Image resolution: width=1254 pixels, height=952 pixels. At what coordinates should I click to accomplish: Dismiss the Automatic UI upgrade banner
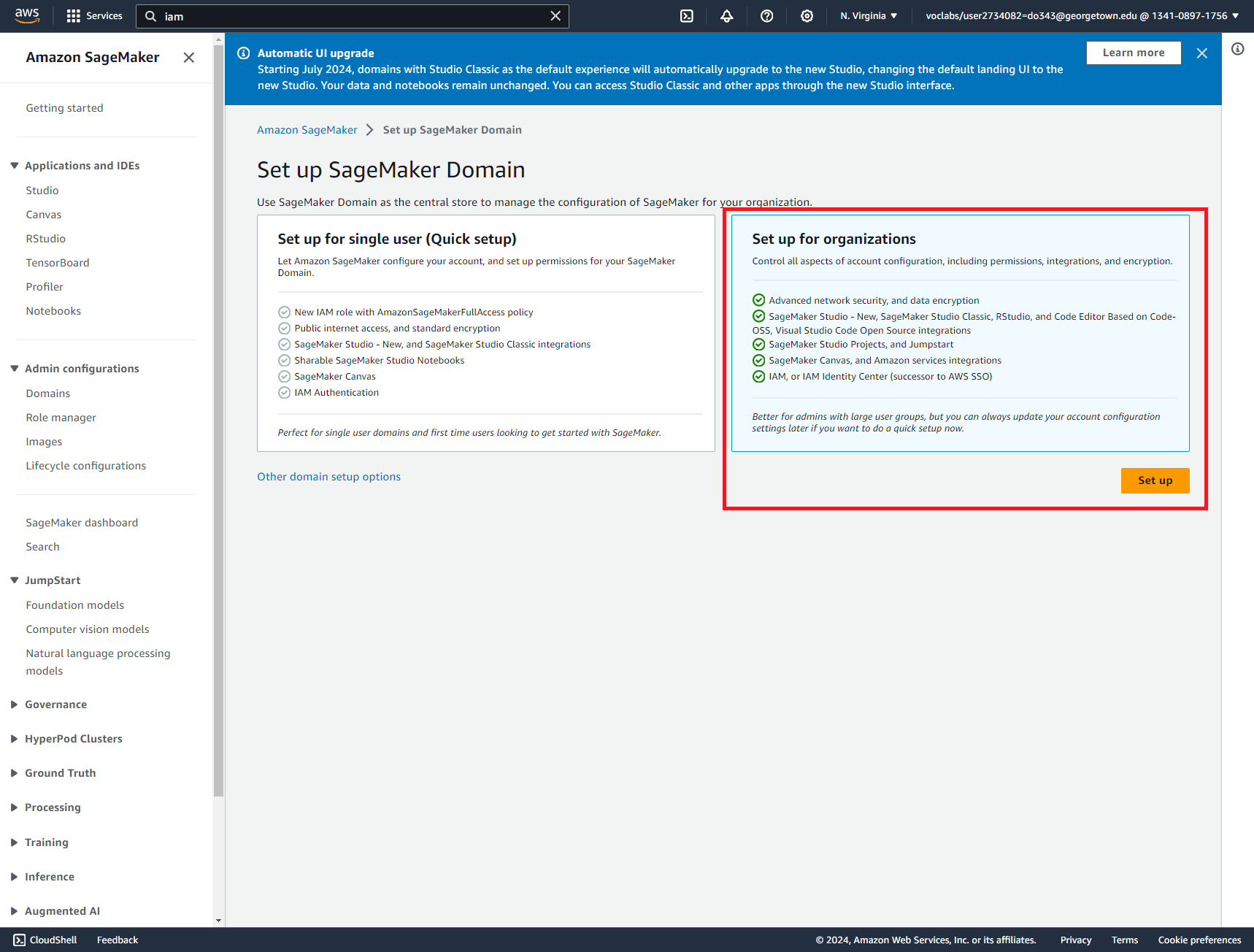1202,53
